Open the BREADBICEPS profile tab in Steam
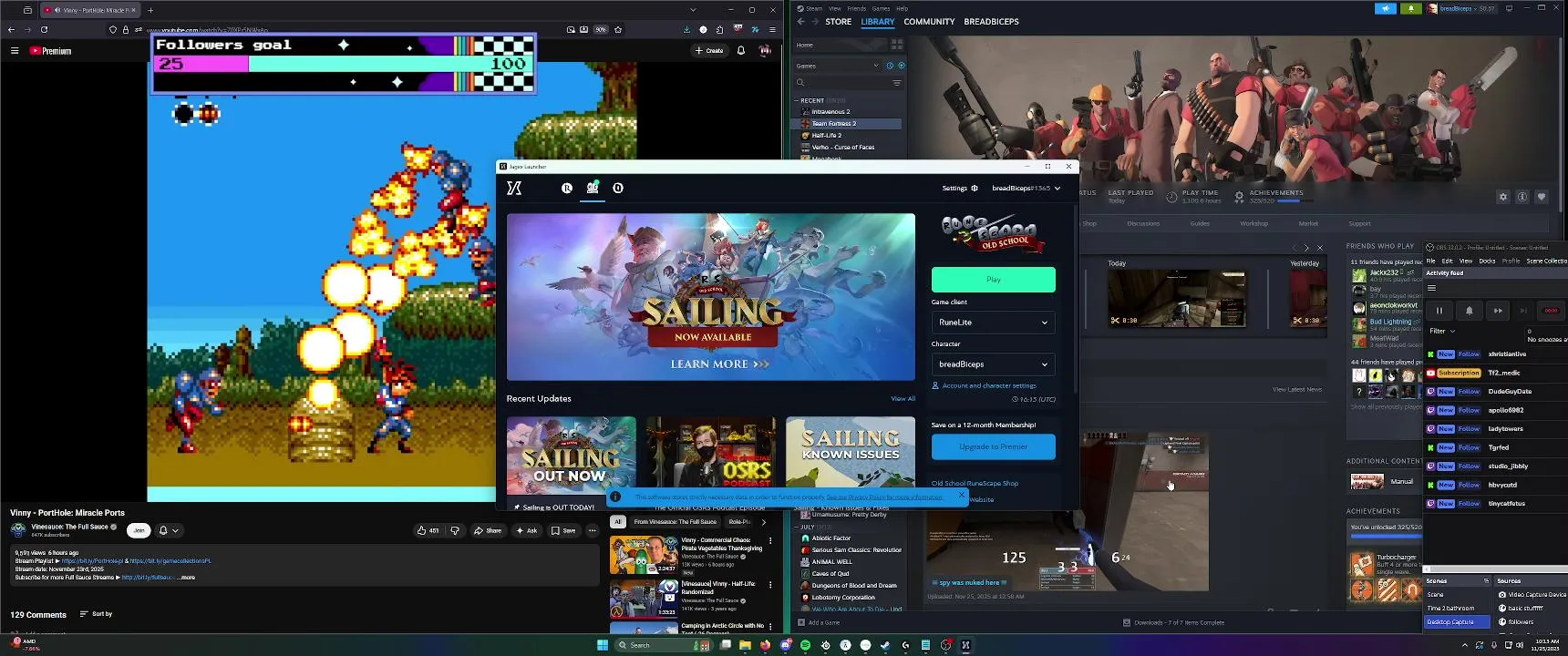1568x656 pixels. coord(991,22)
